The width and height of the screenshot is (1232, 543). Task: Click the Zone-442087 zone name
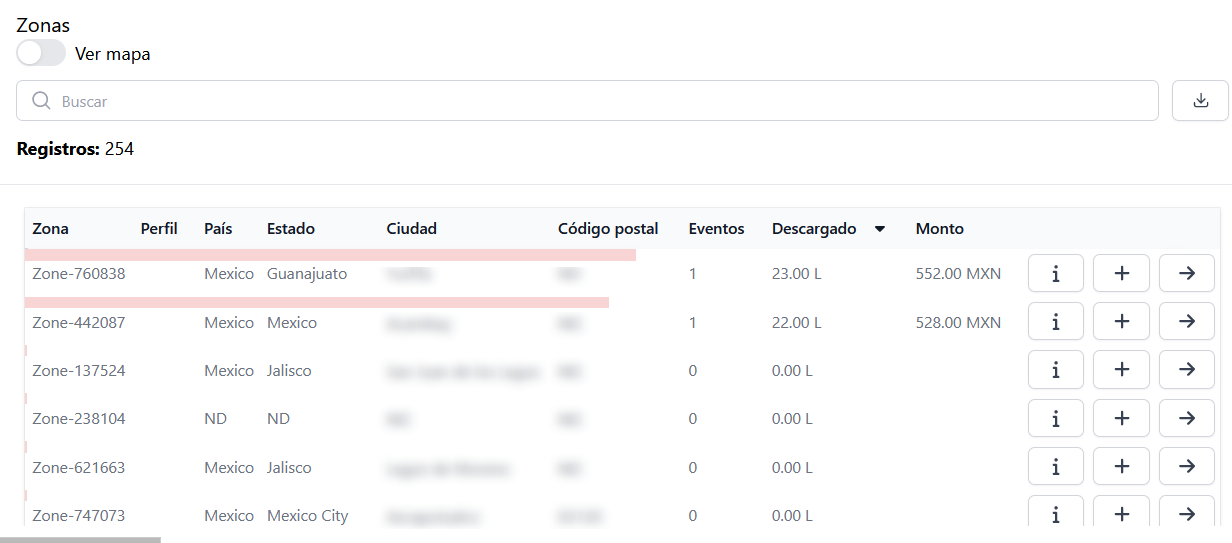[79, 323]
